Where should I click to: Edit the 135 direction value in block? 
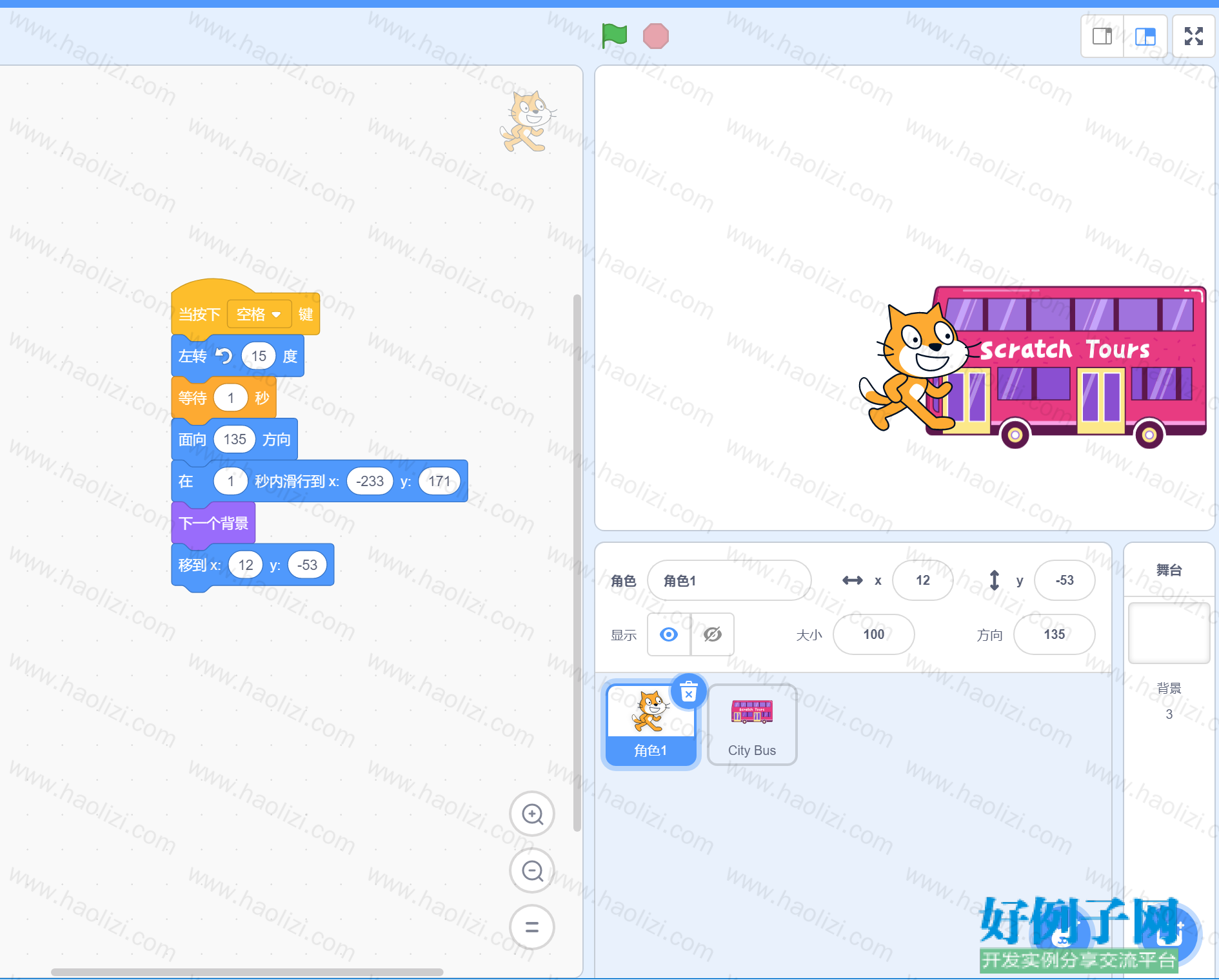click(x=235, y=439)
